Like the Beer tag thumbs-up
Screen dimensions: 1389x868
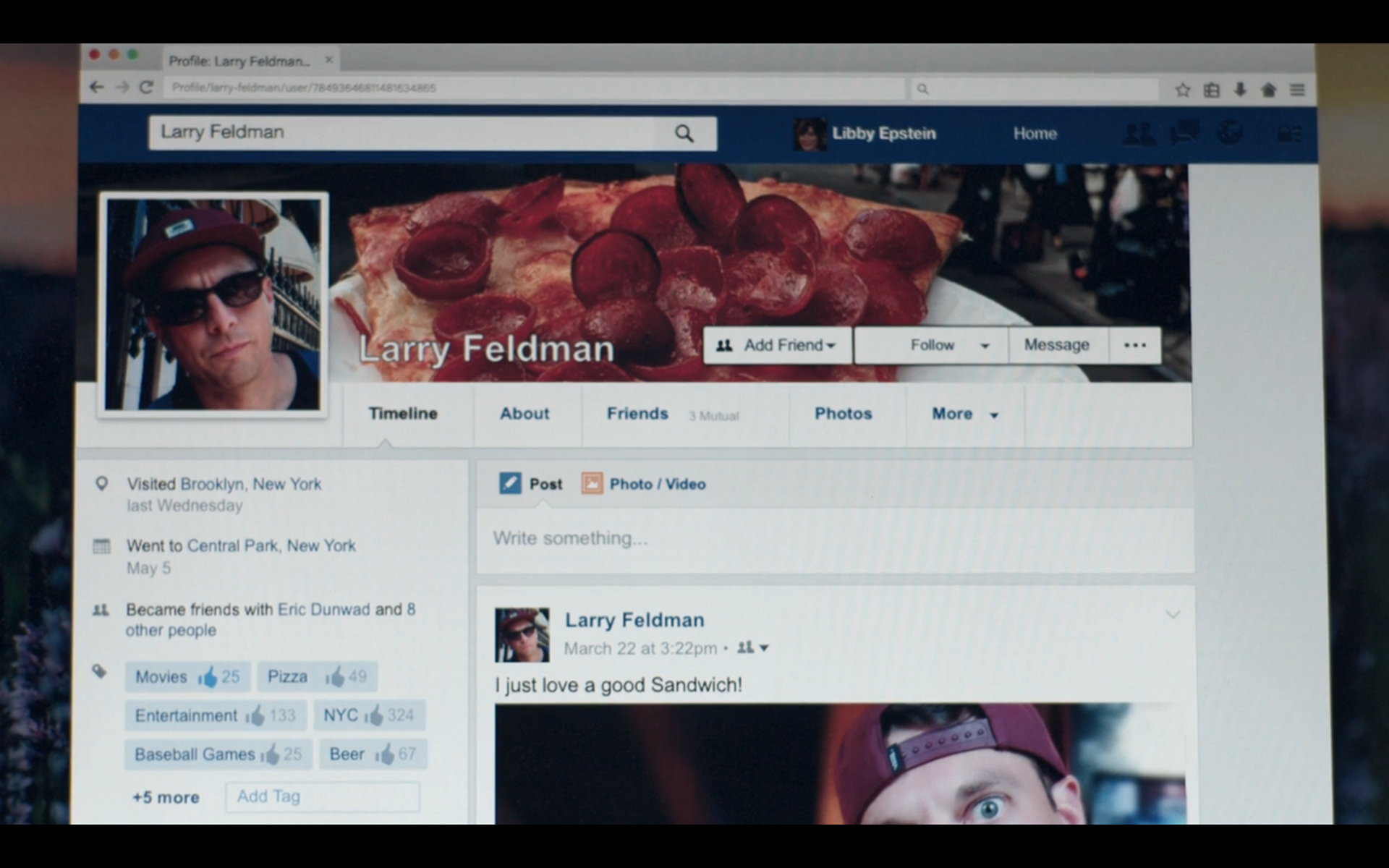385,754
